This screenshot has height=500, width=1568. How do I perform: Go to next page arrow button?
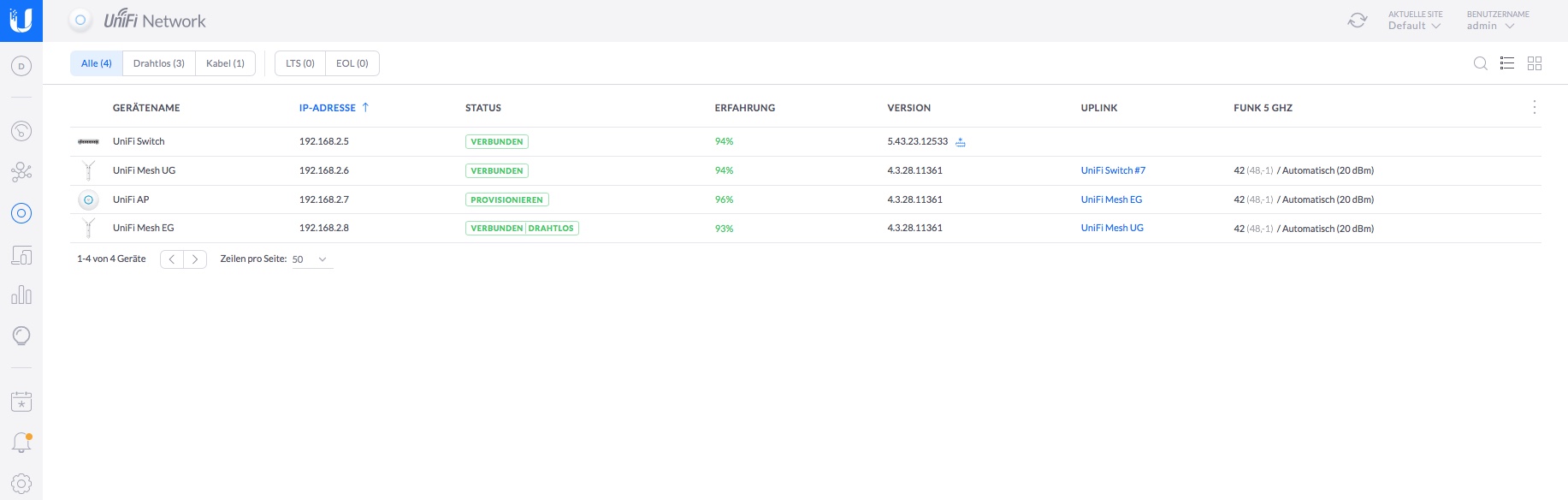(x=195, y=259)
